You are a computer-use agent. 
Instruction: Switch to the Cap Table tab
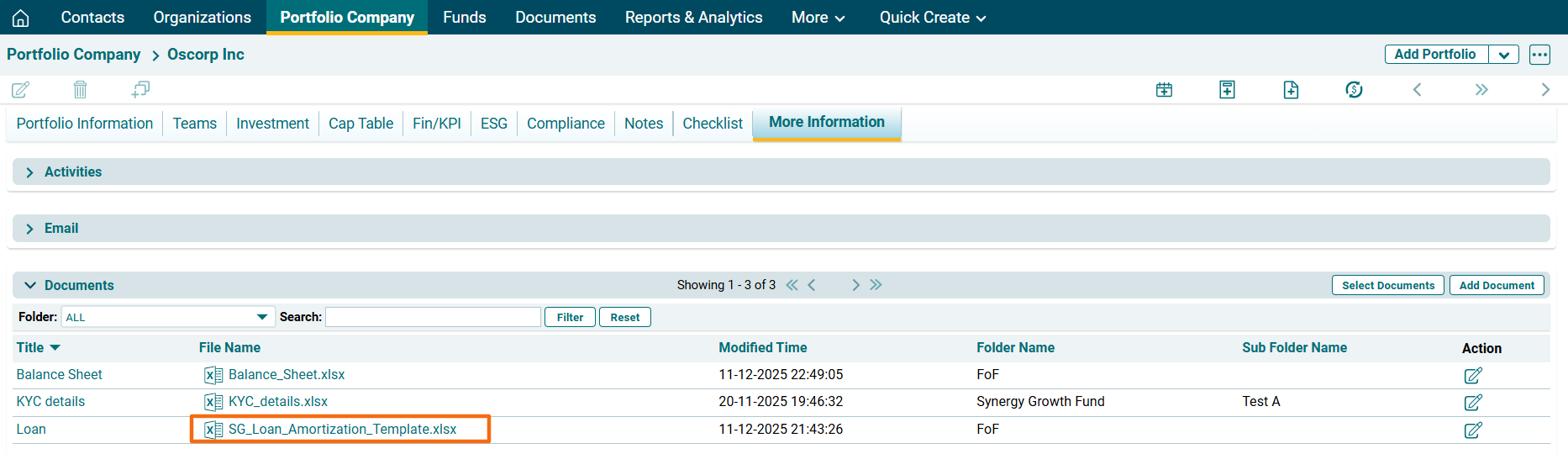click(x=360, y=124)
